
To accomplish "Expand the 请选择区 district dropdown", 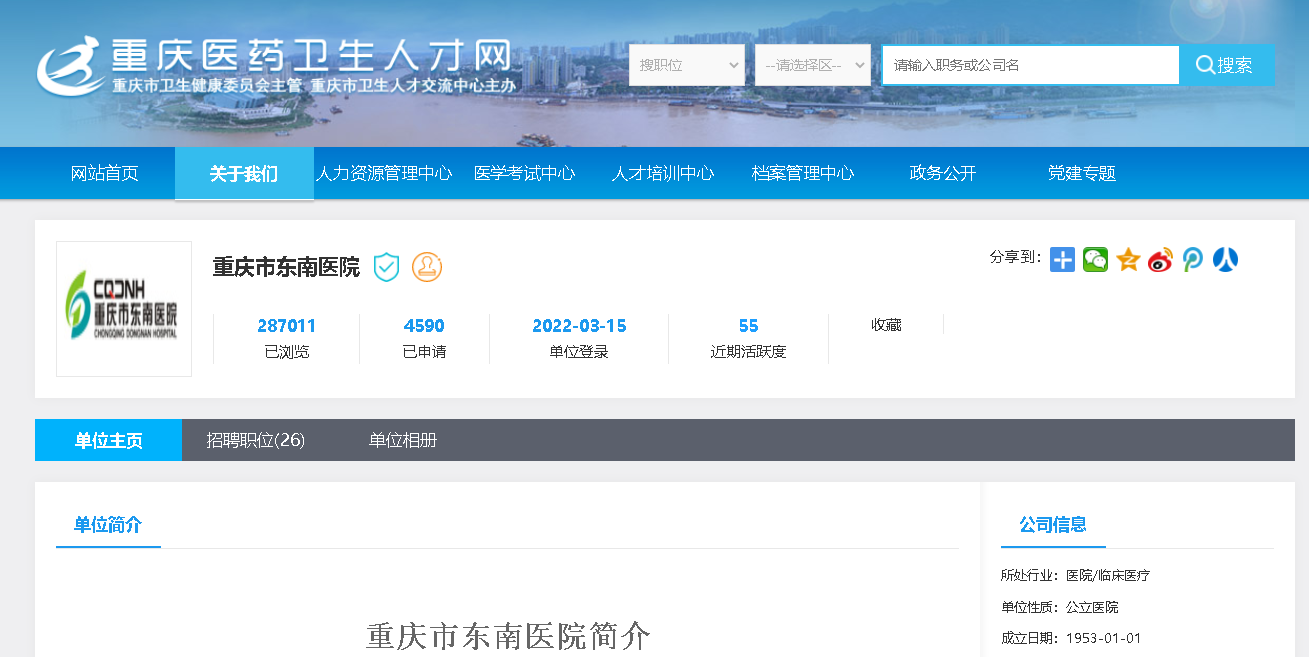I will click(x=812, y=65).
